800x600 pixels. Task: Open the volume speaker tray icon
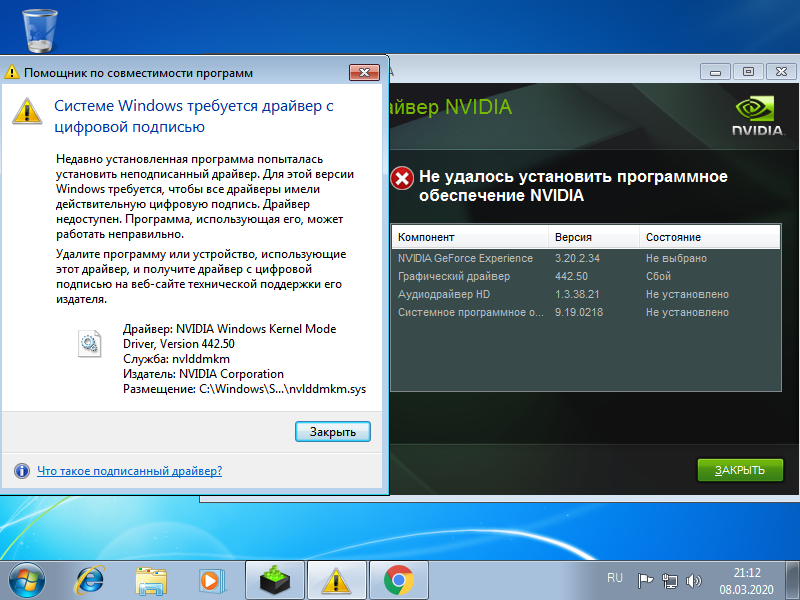tap(693, 581)
